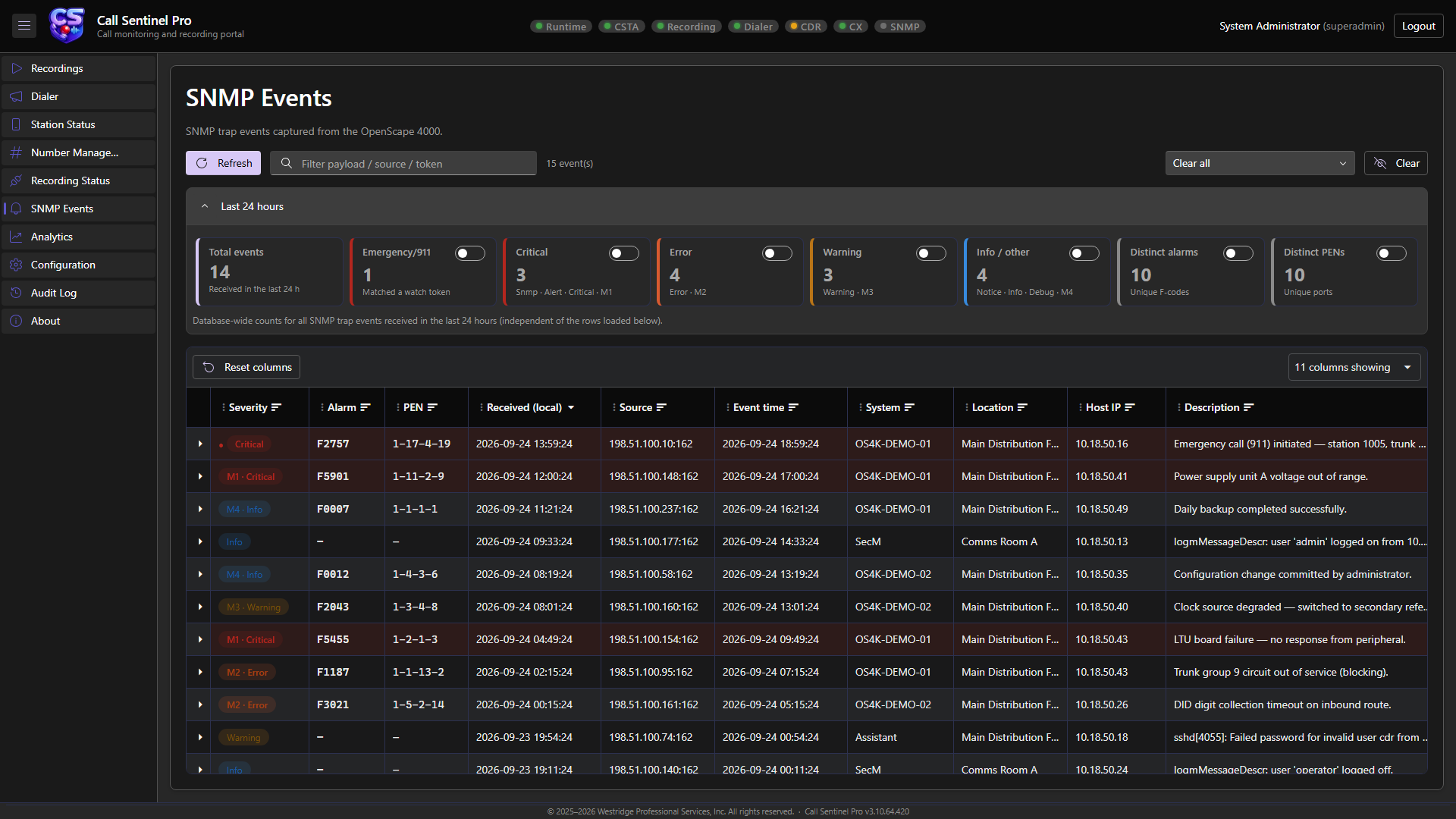Click the search magnifier icon
The height and width of the screenshot is (819, 1456).
pyautogui.click(x=286, y=163)
